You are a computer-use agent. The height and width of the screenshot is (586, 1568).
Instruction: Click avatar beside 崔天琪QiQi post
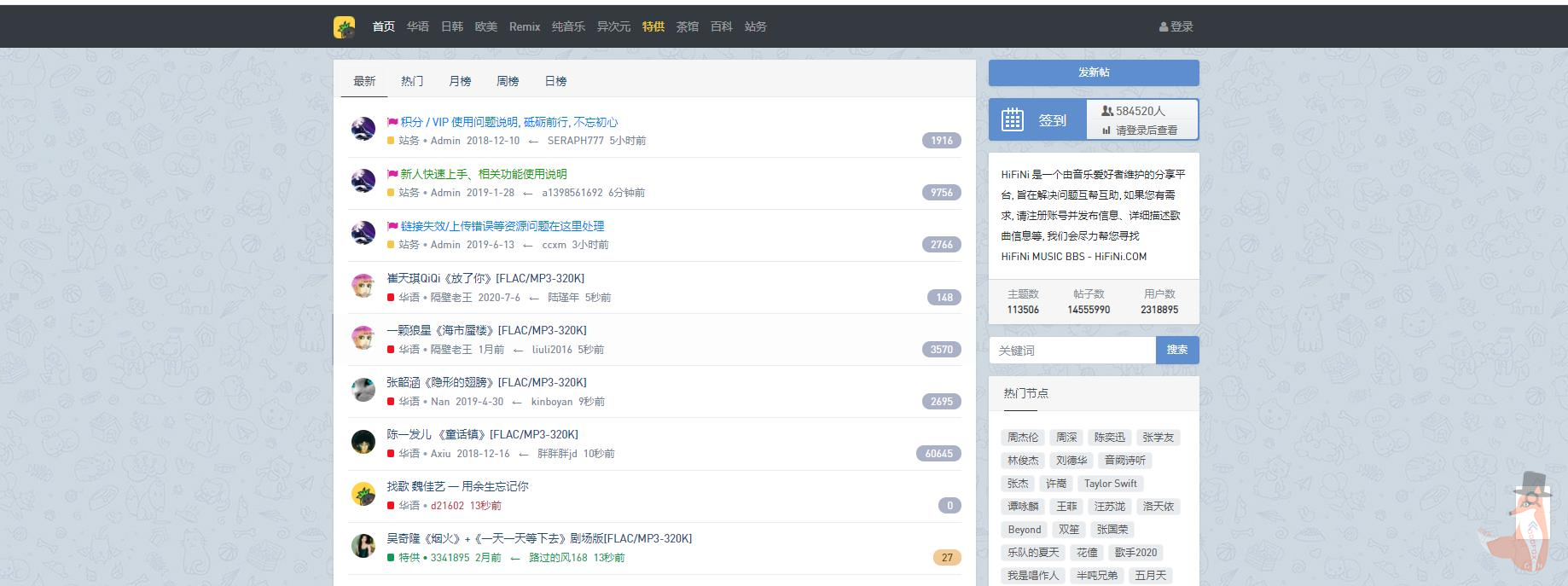(x=363, y=286)
